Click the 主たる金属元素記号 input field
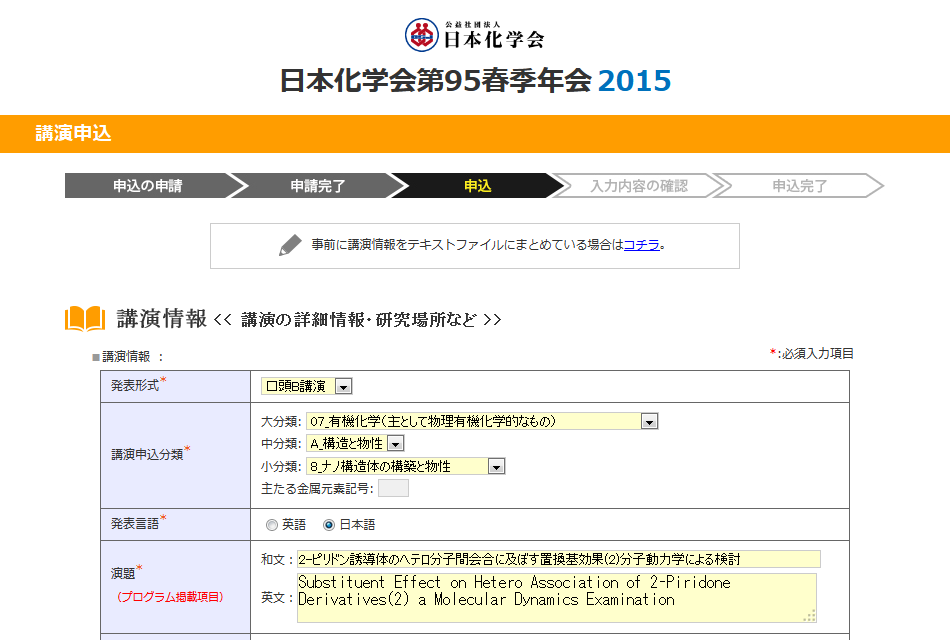The image size is (950, 640). pos(393,488)
